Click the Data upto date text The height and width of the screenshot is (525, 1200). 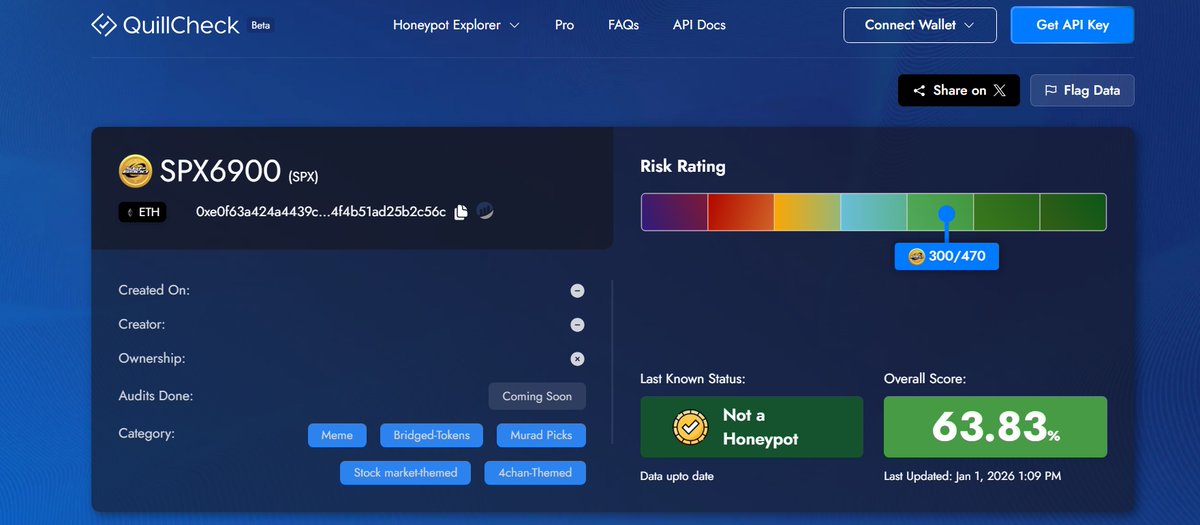tap(677, 476)
